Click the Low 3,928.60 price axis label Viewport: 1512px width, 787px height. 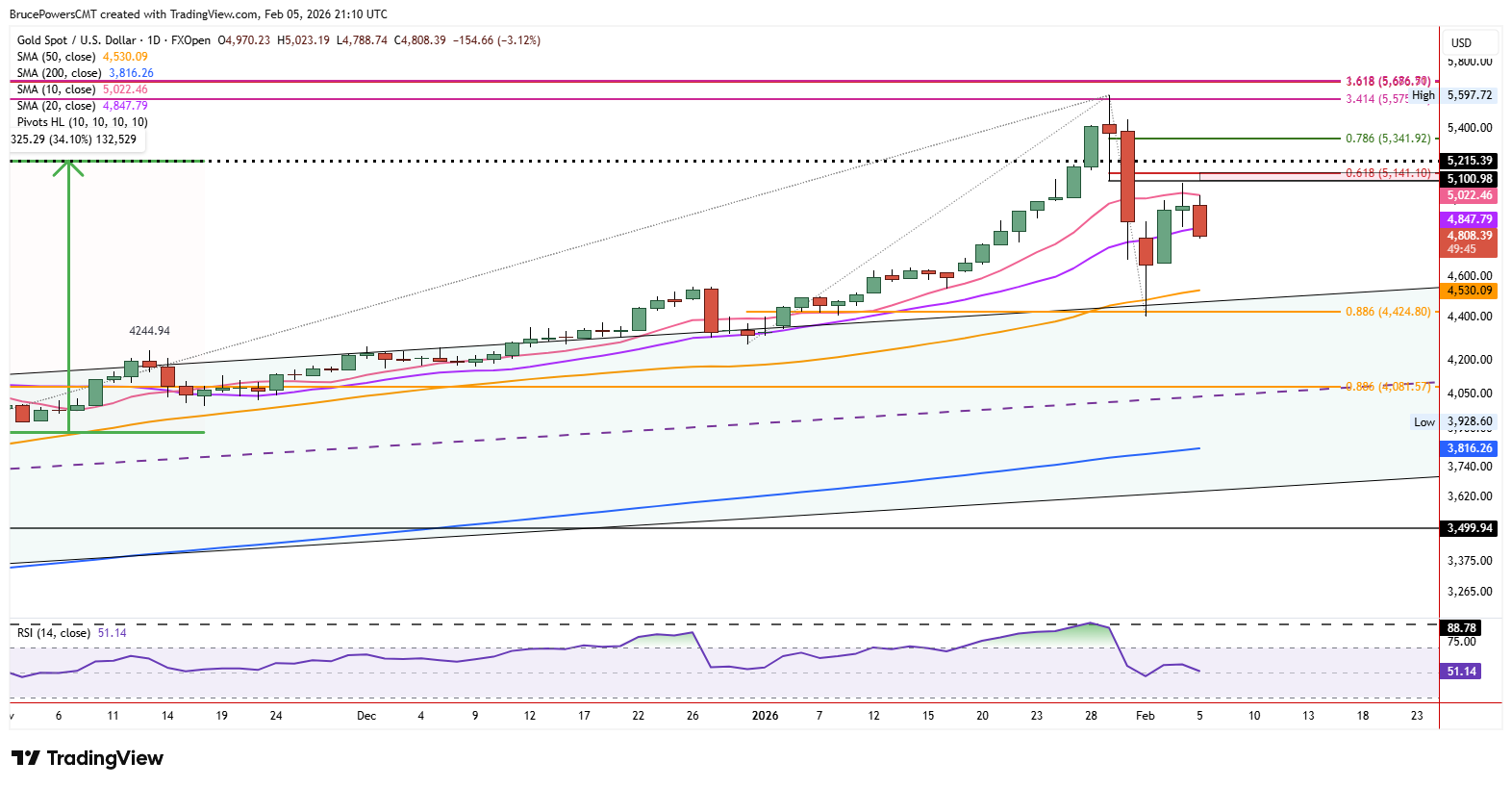click(x=1453, y=421)
